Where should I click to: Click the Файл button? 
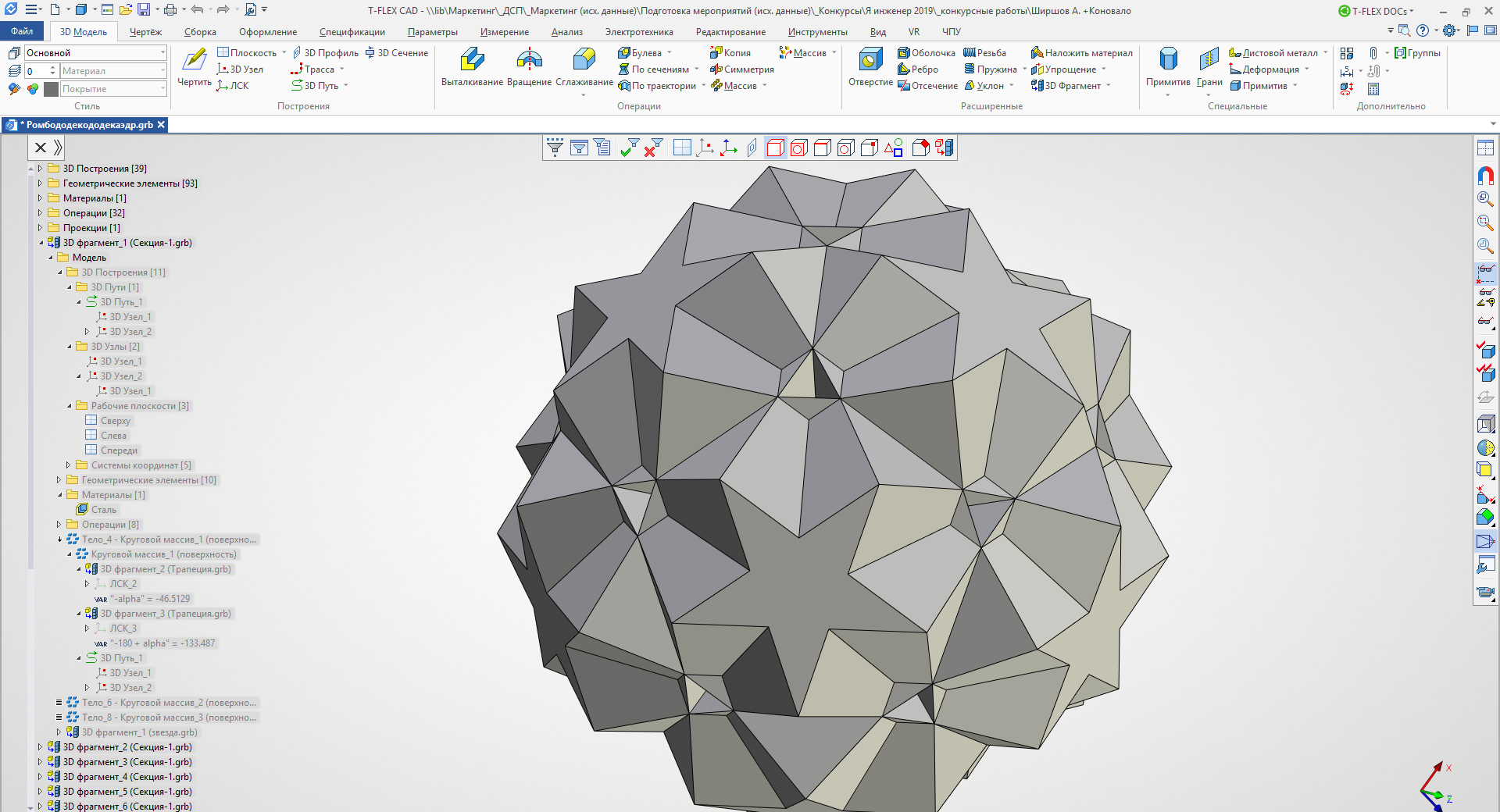point(22,31)
